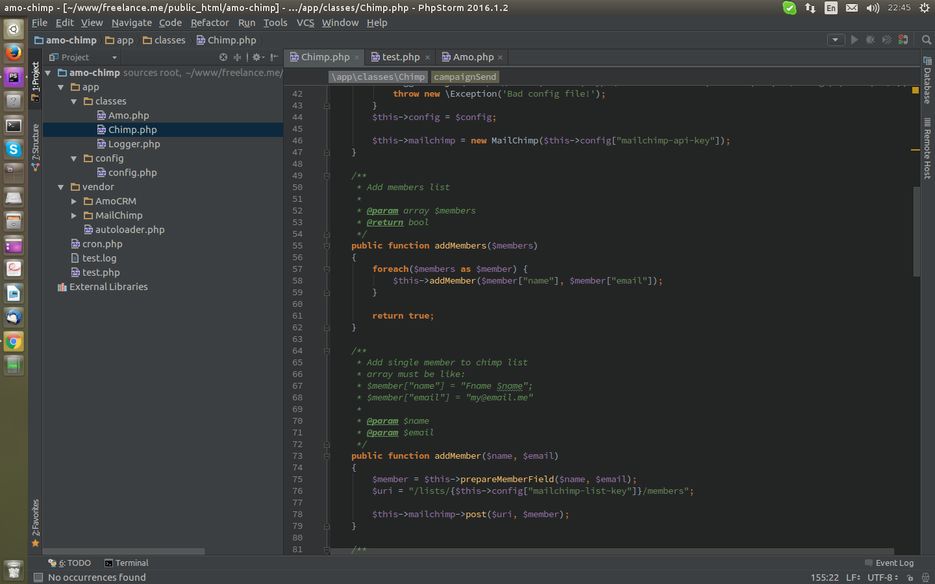Expand the MailChimp folder
This screenshot has width=935, height=584.
click(x=74, y=216)
